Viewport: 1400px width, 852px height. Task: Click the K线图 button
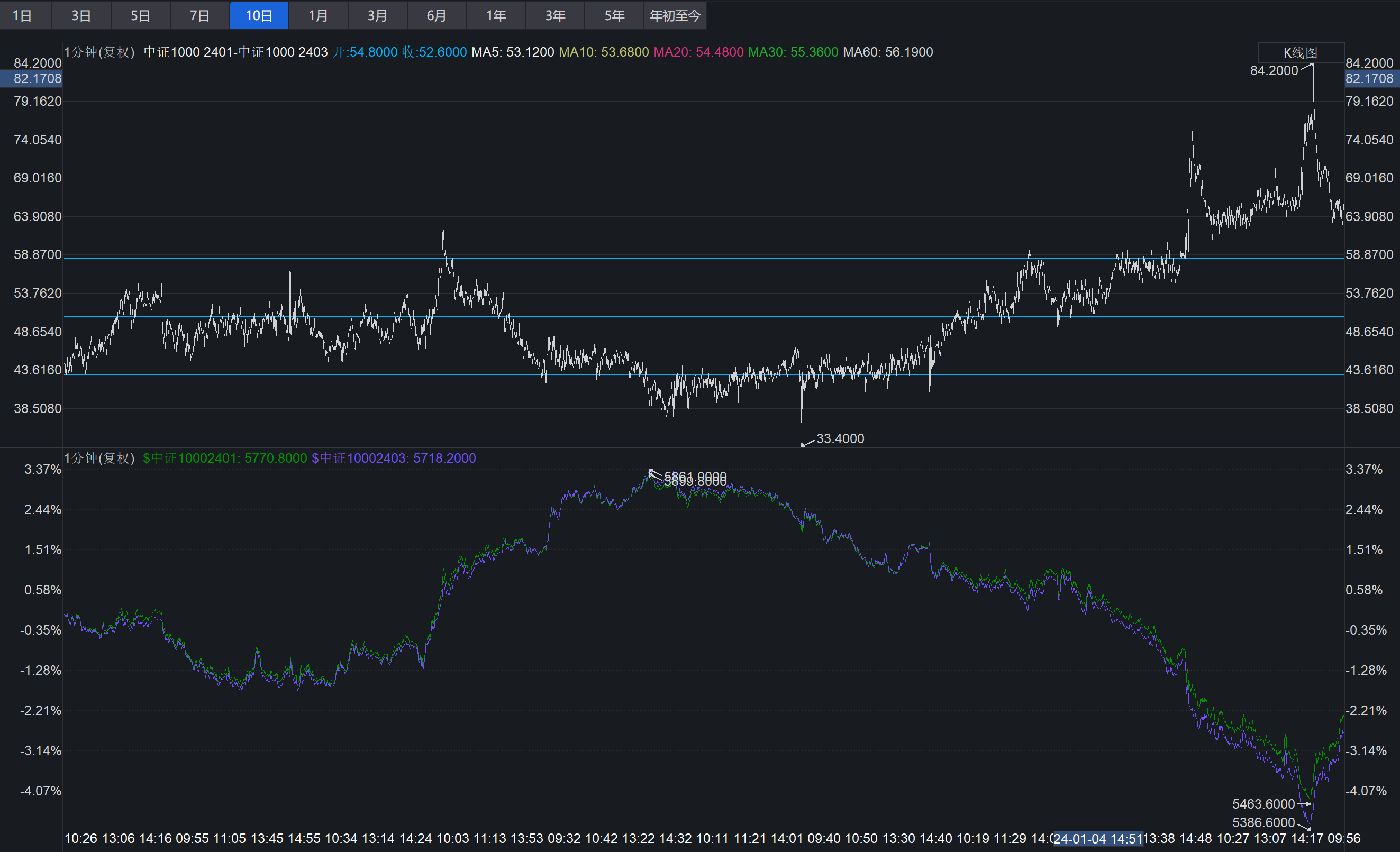pyautogui.click(x=1300, y=53)
